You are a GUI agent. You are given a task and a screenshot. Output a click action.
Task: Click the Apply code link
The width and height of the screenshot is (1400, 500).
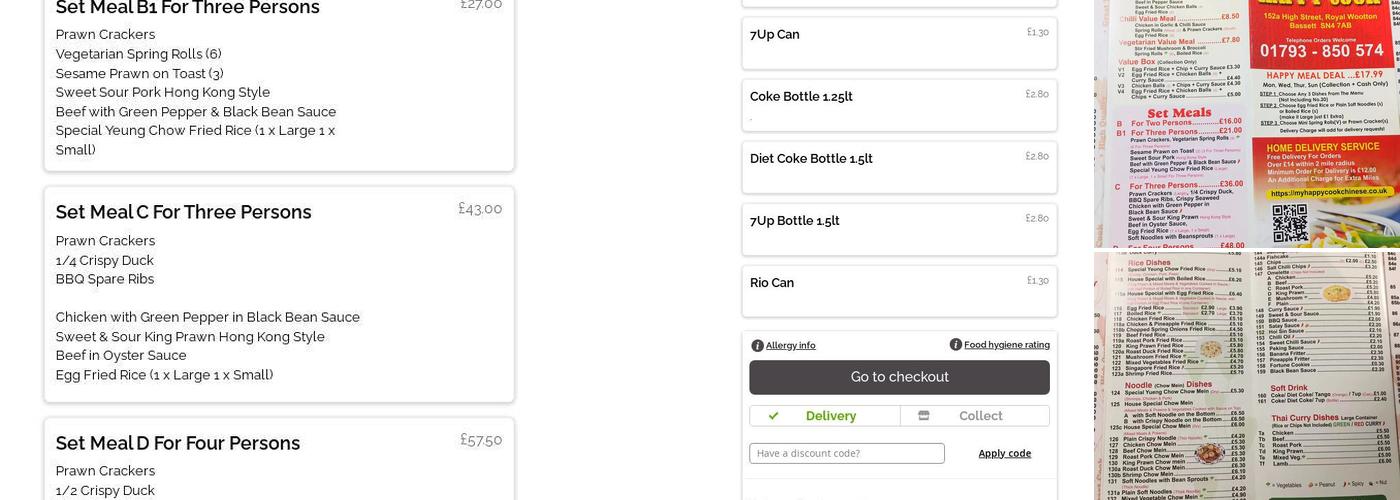point(1004,453)
